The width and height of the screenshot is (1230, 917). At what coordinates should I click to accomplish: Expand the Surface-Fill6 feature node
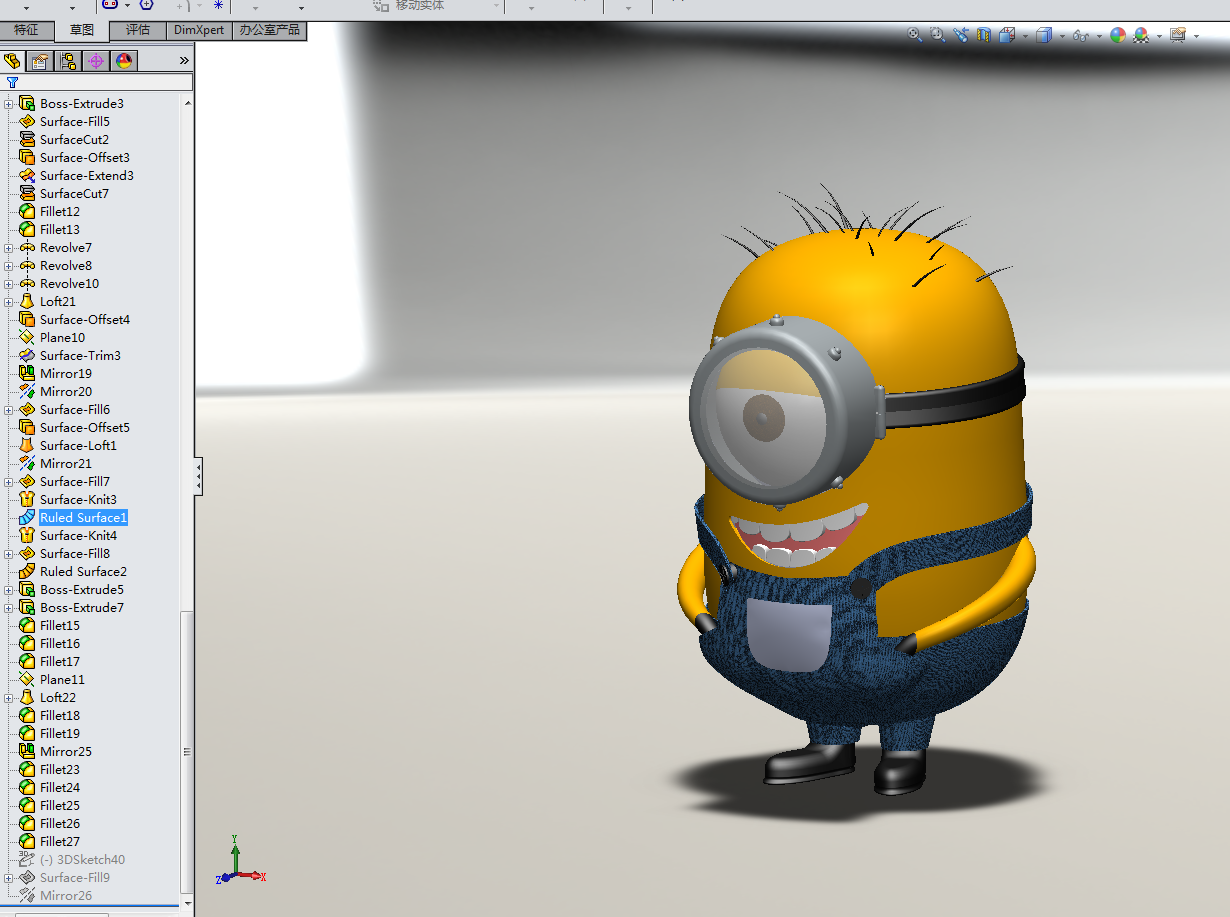point(9,410)
